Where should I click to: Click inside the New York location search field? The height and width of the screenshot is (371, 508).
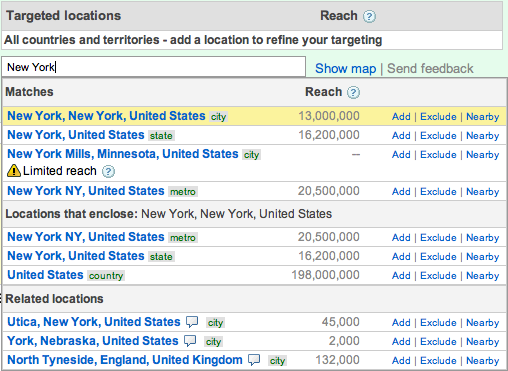point(154,67)
